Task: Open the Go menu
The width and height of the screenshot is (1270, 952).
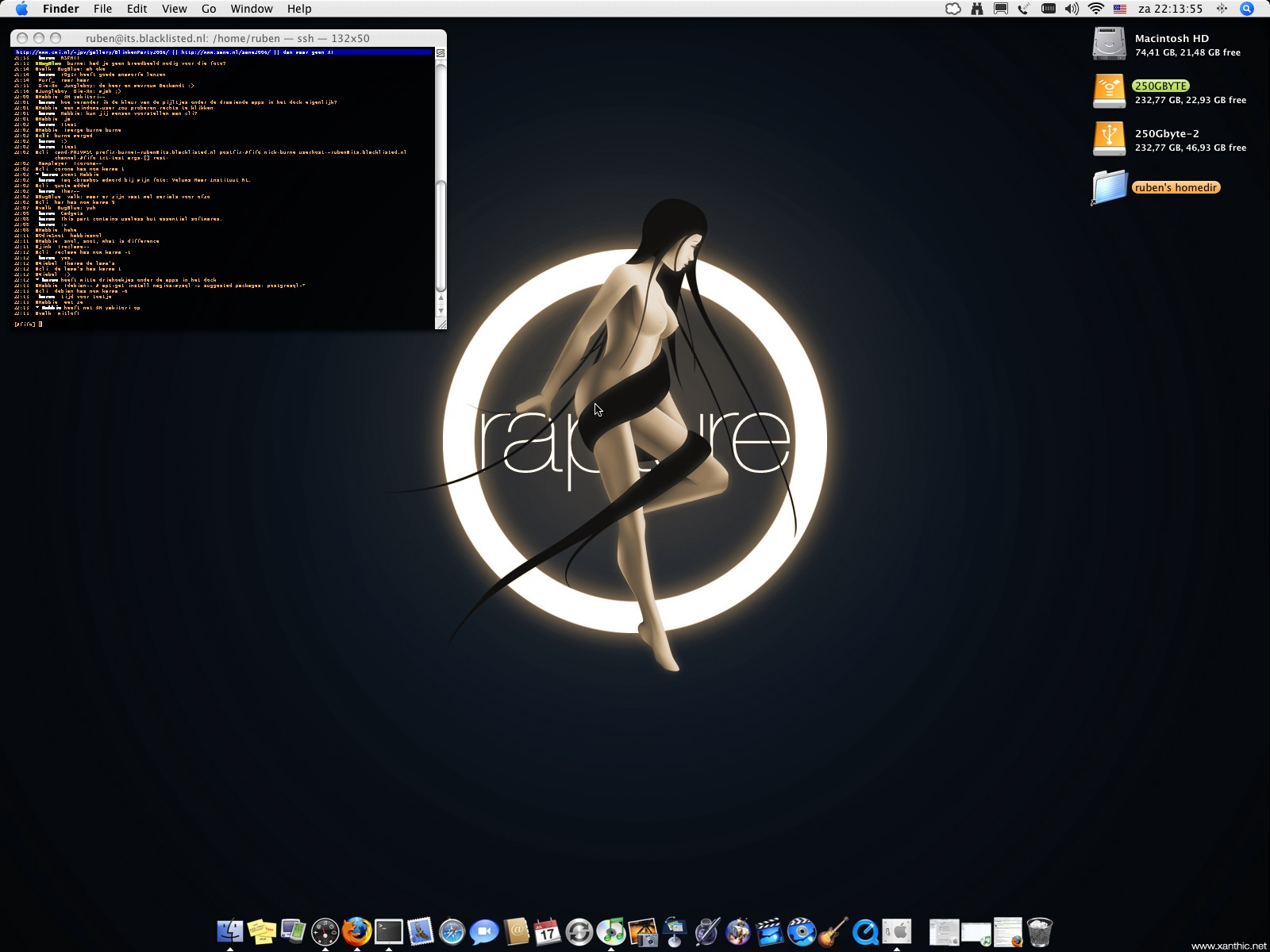Action: pos(209,9)
